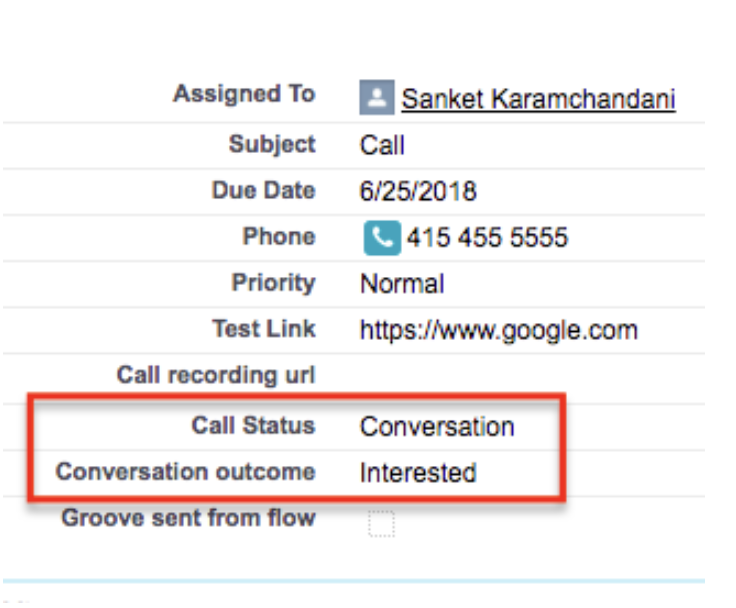The width and height of the screenshot is (736, 608).
Task: Click the Call Status field label
Action: click(x=253, y=426)
